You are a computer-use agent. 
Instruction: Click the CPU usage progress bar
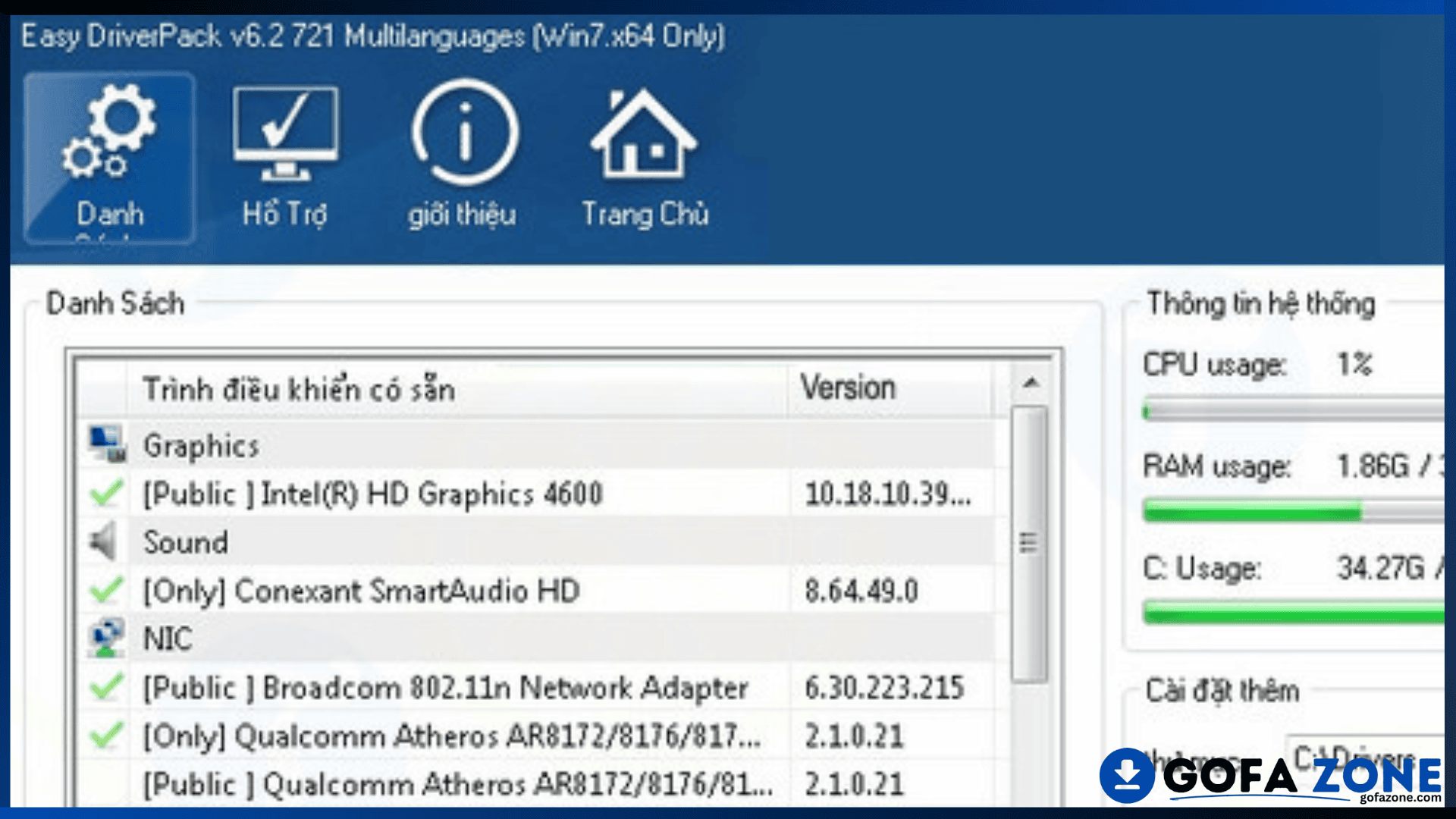[1293, 412]
